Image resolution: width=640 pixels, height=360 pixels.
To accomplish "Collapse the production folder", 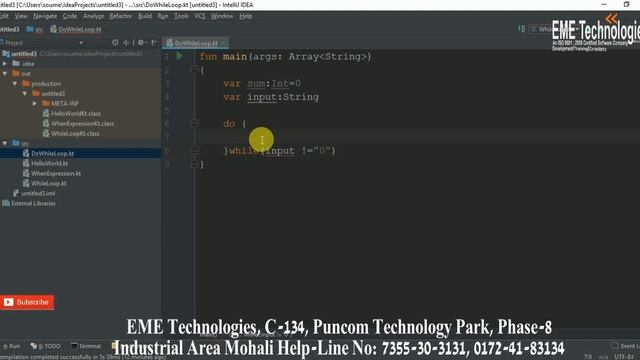I will click(x=15, y=84).
